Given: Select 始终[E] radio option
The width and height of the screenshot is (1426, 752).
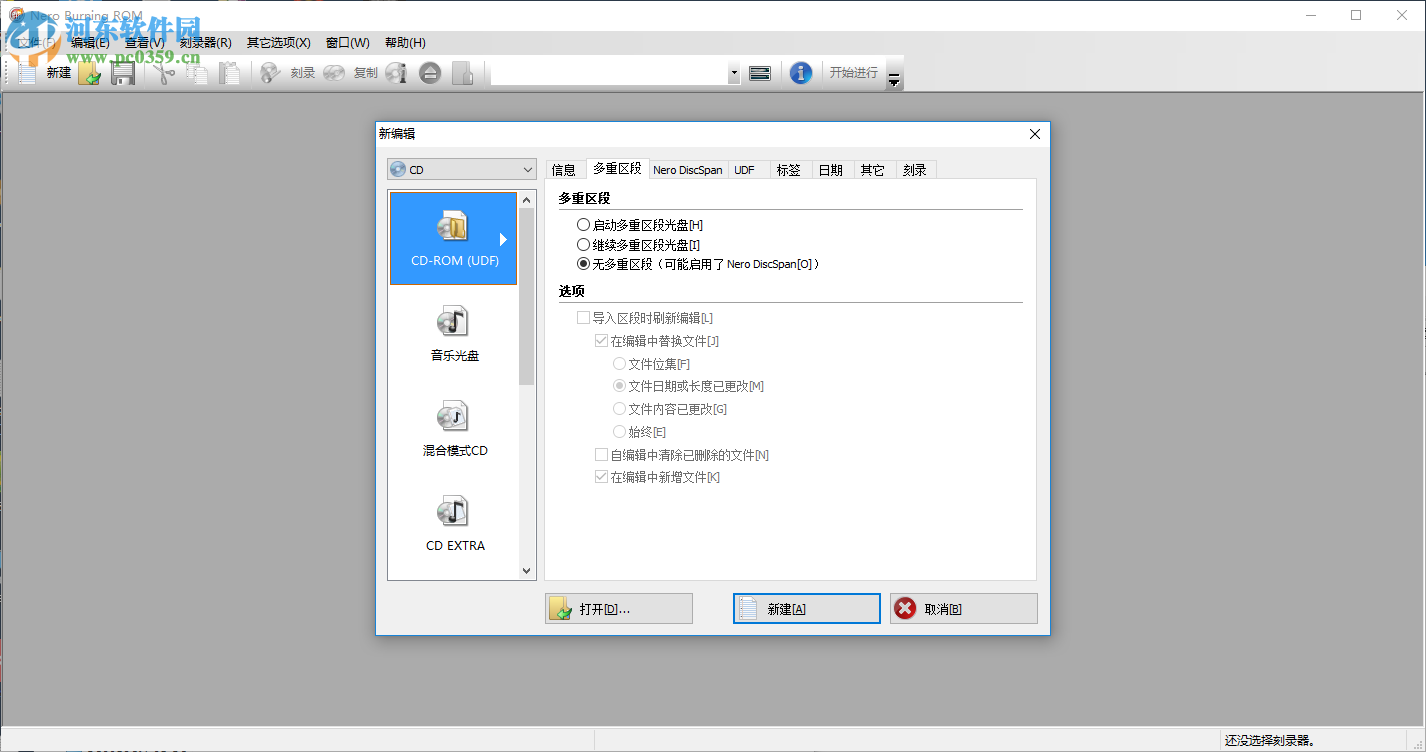Looking at the screenshot, I should point(639,432).
